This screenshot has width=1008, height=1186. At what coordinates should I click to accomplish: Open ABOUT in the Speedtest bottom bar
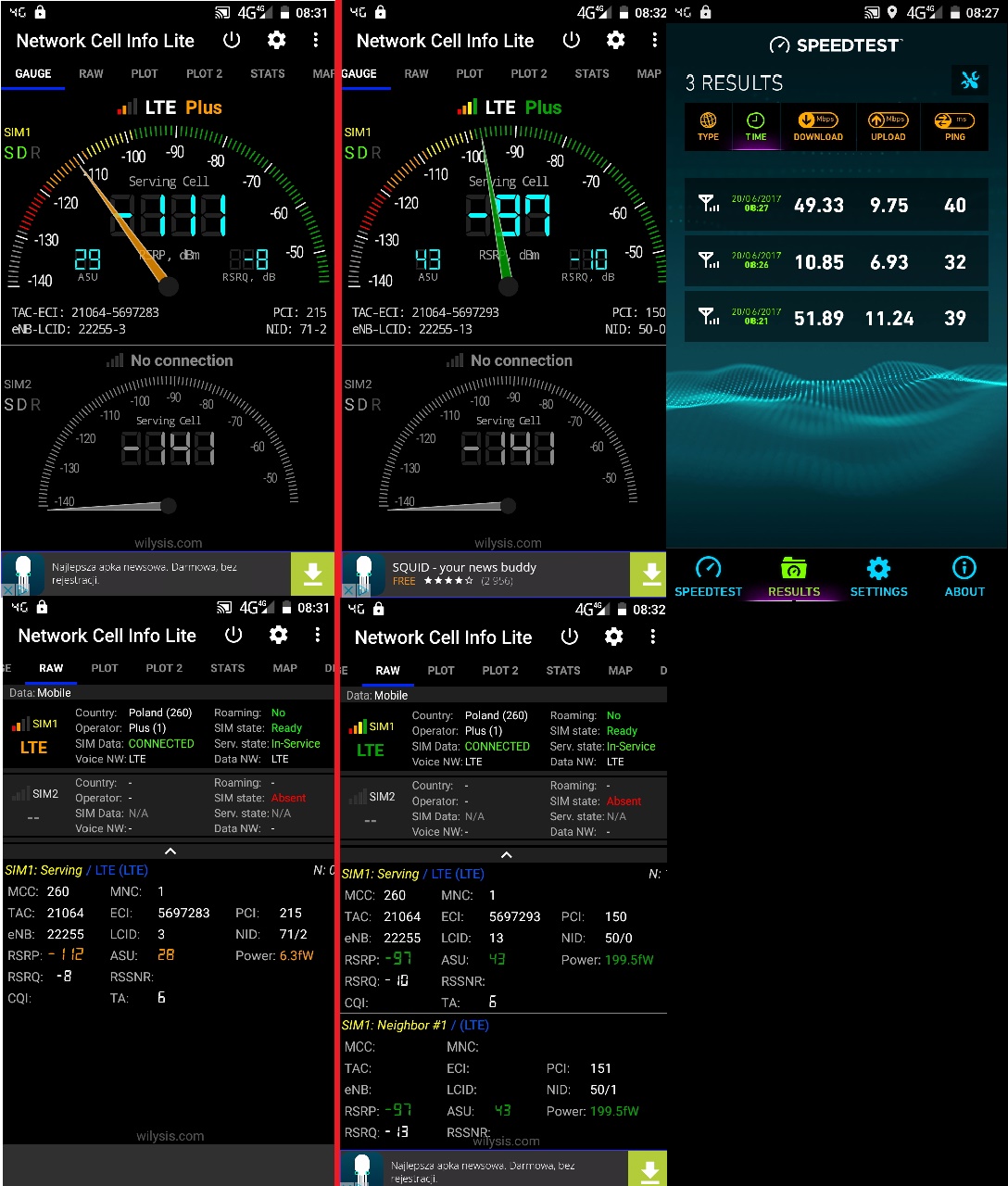point(964,577)
